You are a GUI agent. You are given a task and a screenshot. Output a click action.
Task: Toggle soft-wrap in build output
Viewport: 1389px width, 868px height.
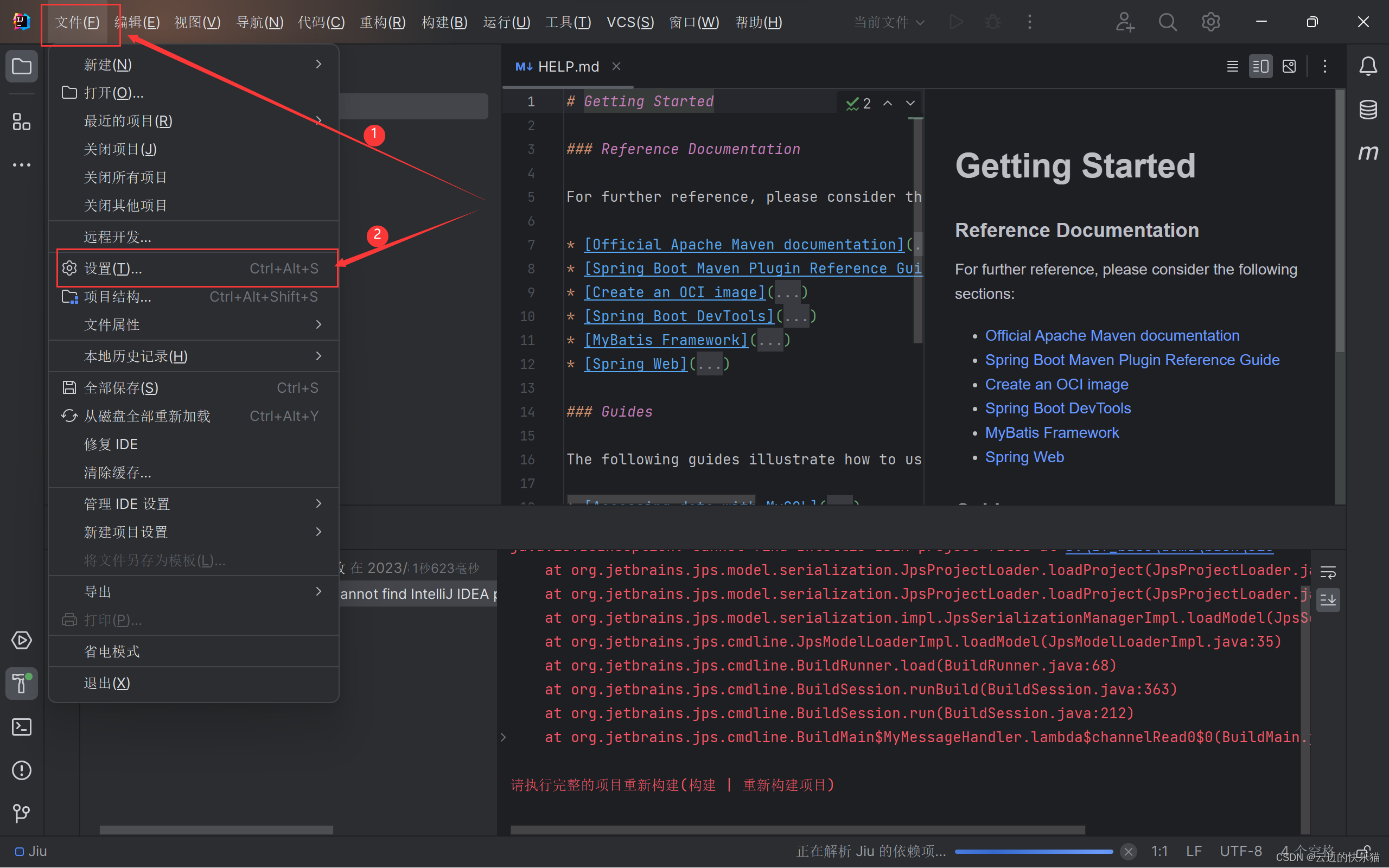1328,572
